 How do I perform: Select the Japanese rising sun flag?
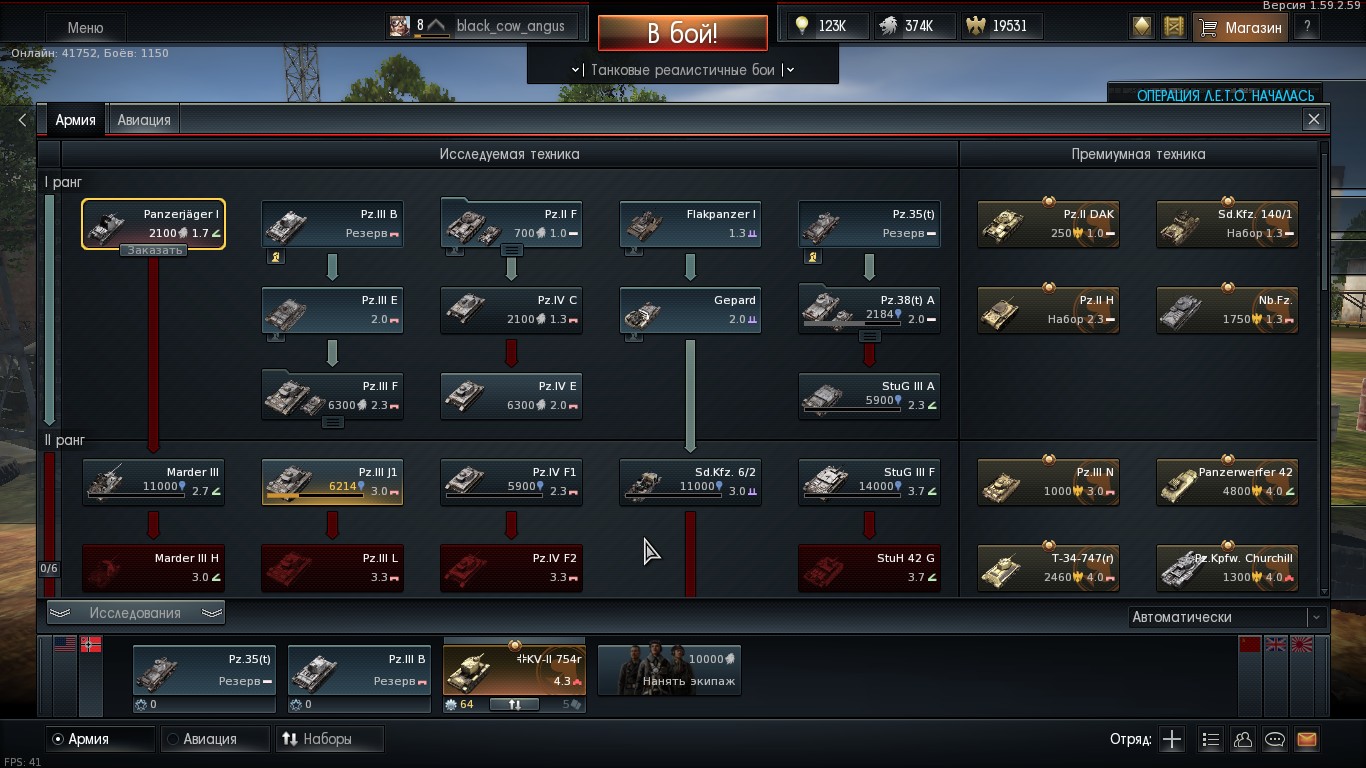click(1302, 644)
